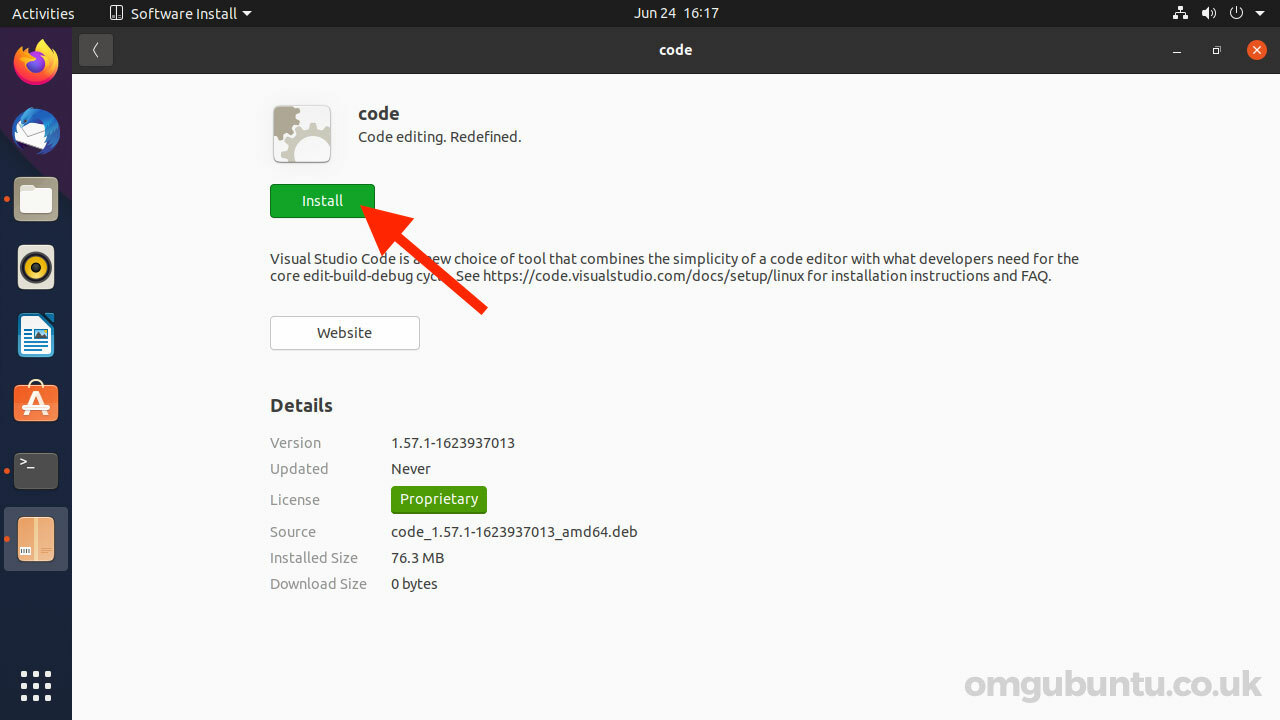Click the Visual Studio Code description paragraph
Viewport: 1280px width, 720px height.
coord(675,267)
